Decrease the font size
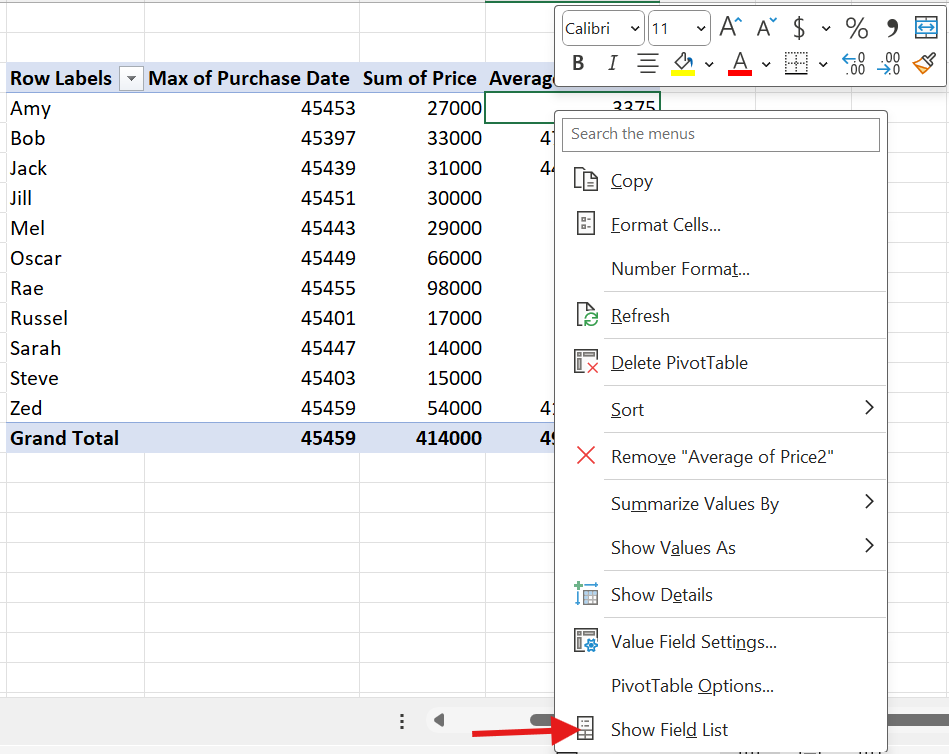This screenshot has width=949, height=754. coord(765,28)
